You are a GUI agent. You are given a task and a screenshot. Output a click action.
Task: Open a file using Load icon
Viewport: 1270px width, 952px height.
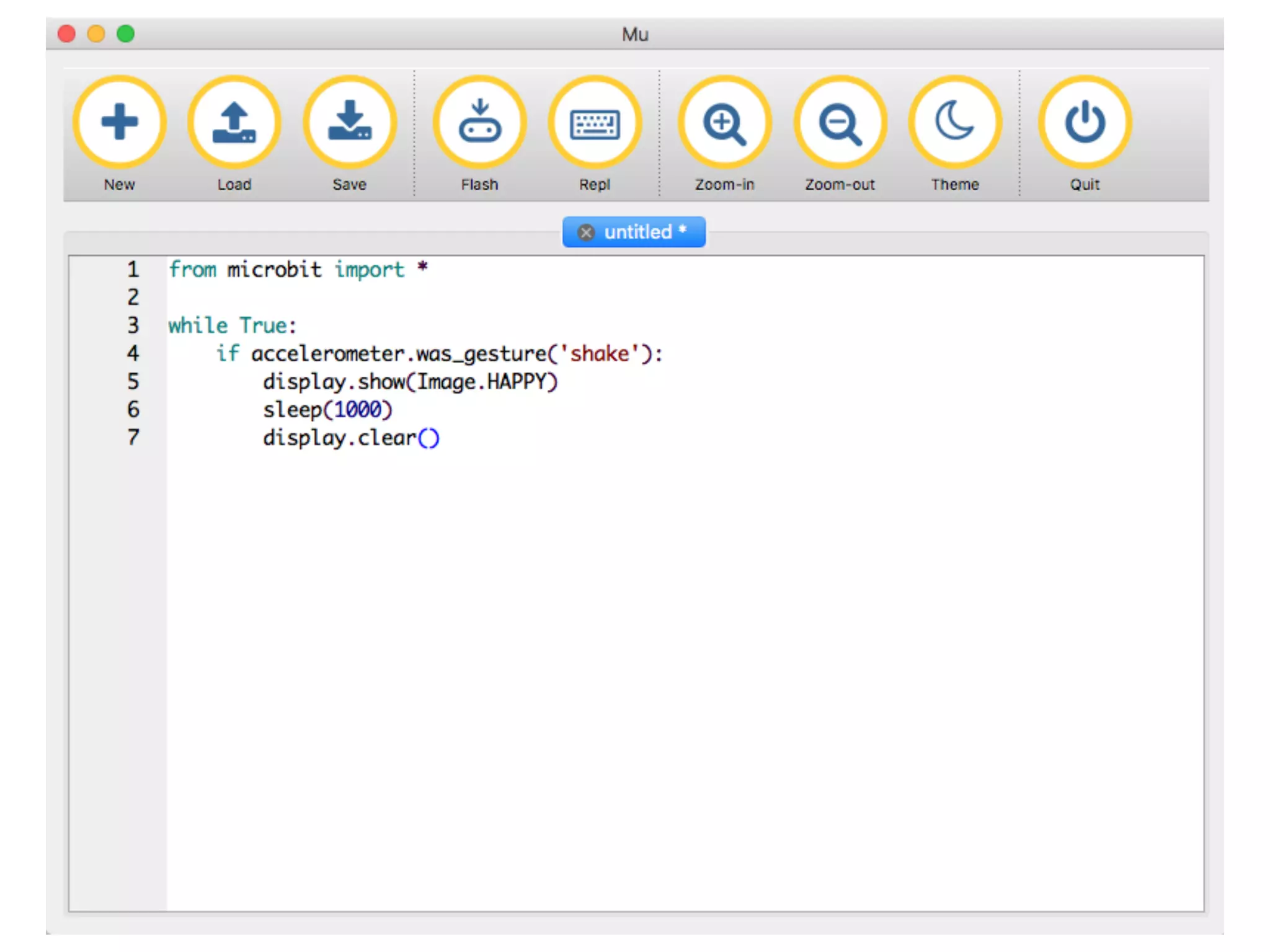tap(234, 122)
